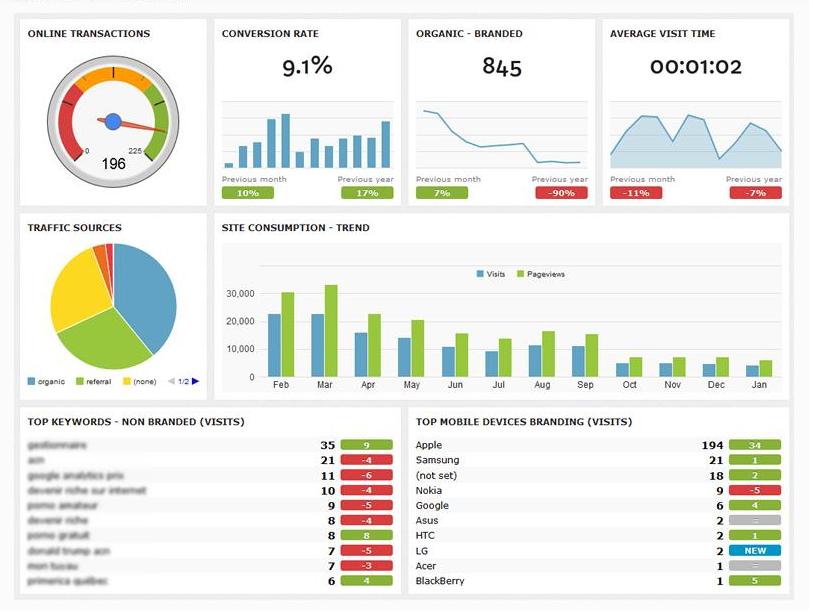
Task: Click the red "-5" badge next to Nokia
Action: pyautogui.click(x=755, y=489)
